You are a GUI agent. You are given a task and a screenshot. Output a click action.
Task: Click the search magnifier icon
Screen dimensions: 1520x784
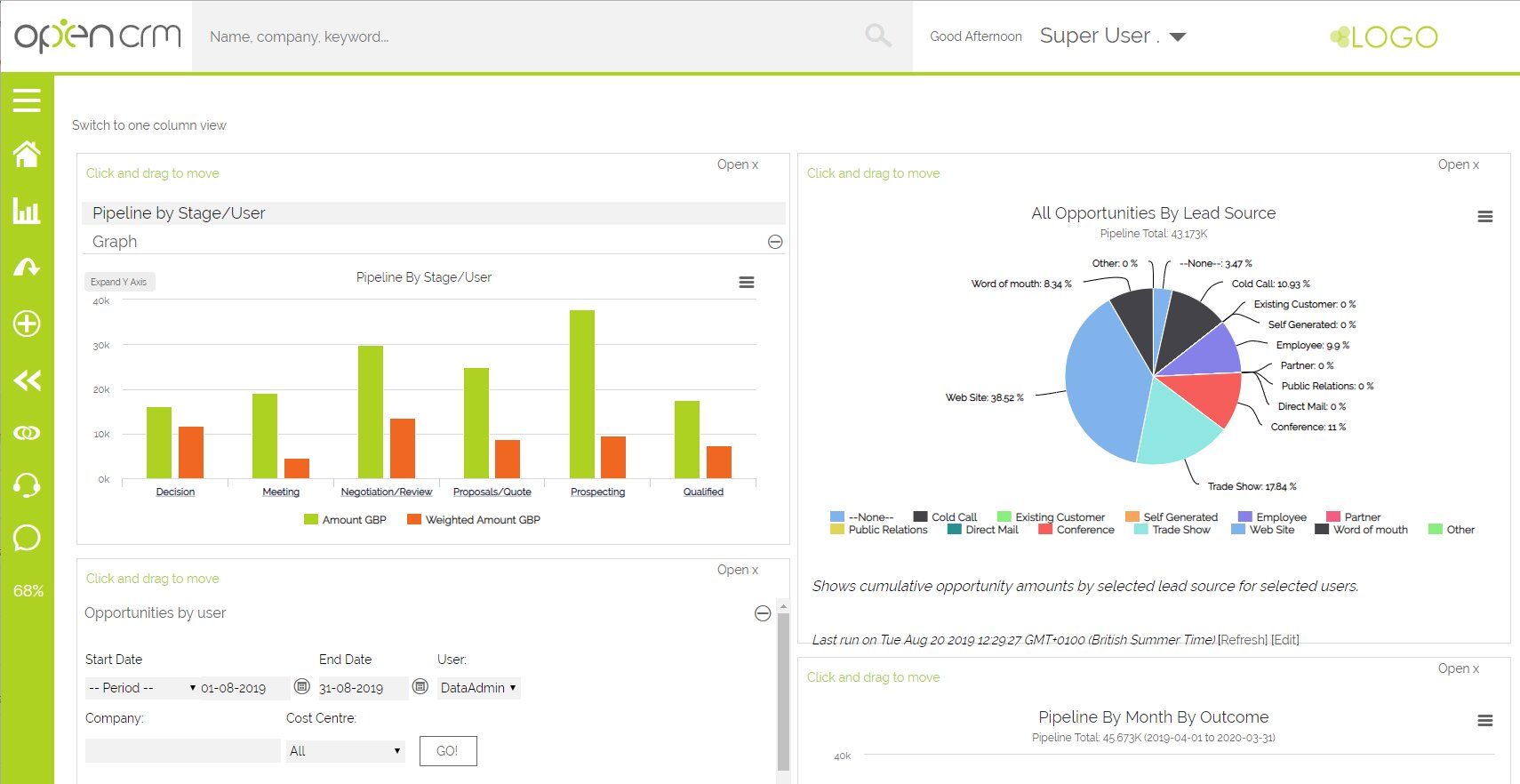(x=877, y=36)
